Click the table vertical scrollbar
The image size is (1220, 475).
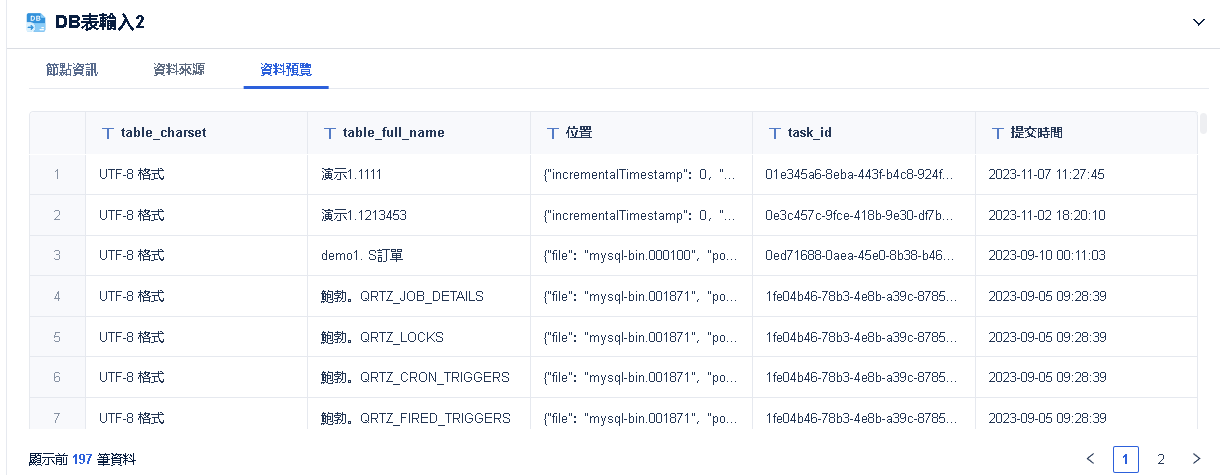(1203, 123)
